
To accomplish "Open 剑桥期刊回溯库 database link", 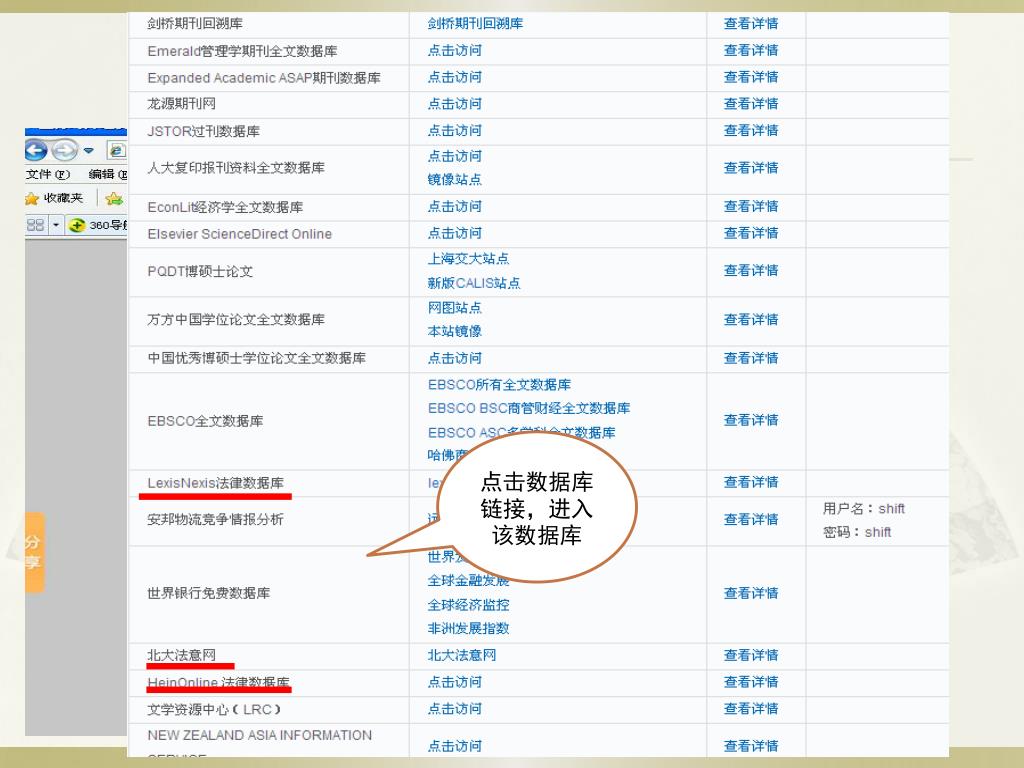I will [x=475, y=24].
